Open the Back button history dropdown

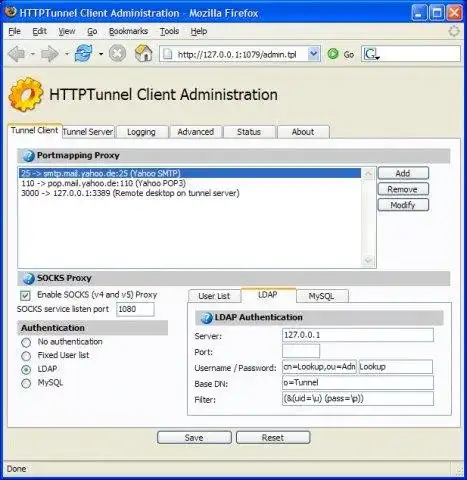point(33,54)
